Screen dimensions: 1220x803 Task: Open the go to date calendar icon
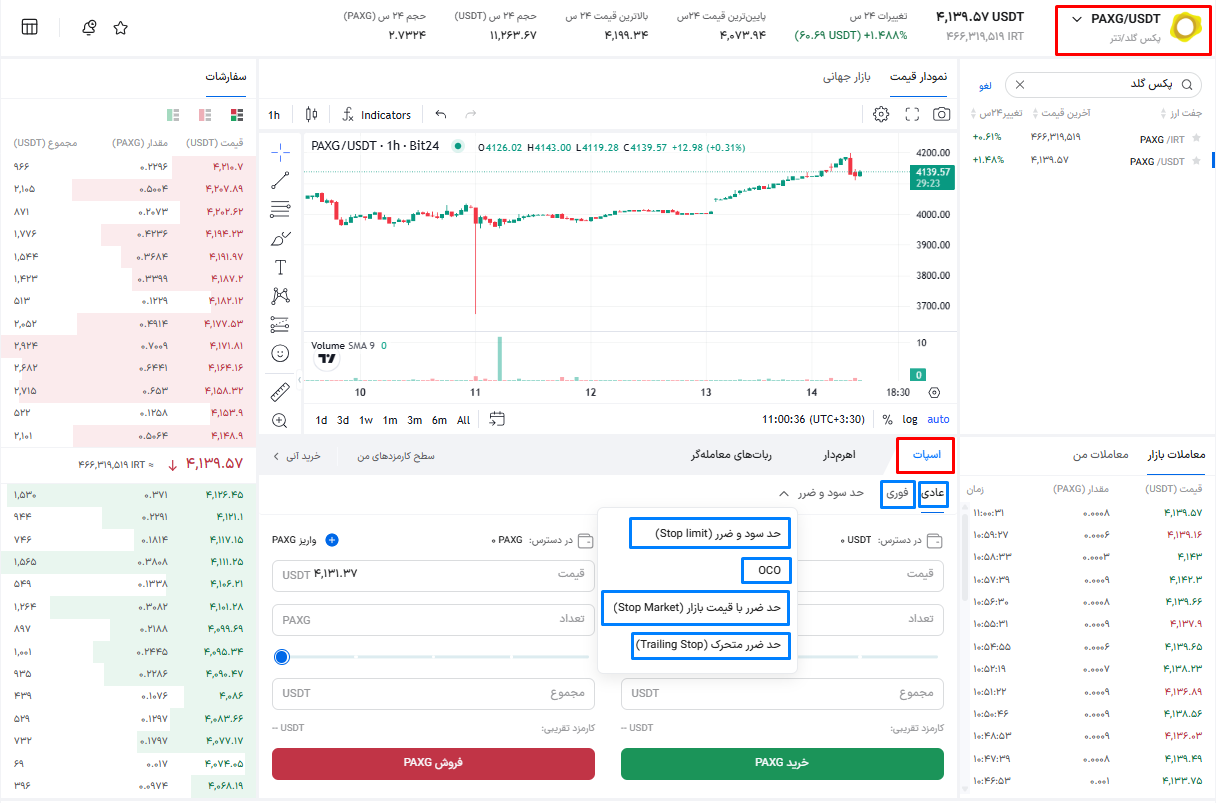pos(498,419)
